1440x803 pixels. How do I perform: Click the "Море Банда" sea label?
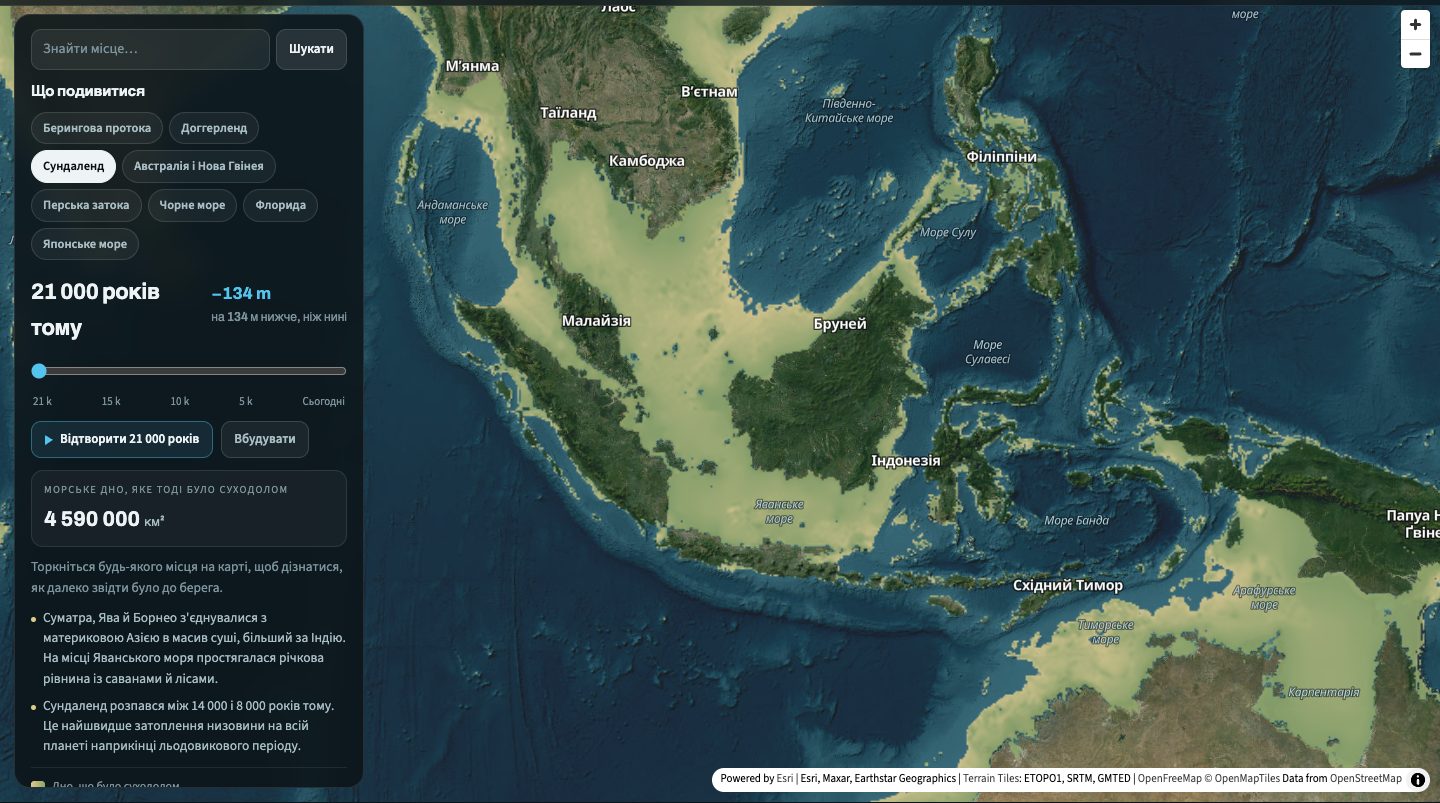pyautogui.click(x=1076, y=521)
